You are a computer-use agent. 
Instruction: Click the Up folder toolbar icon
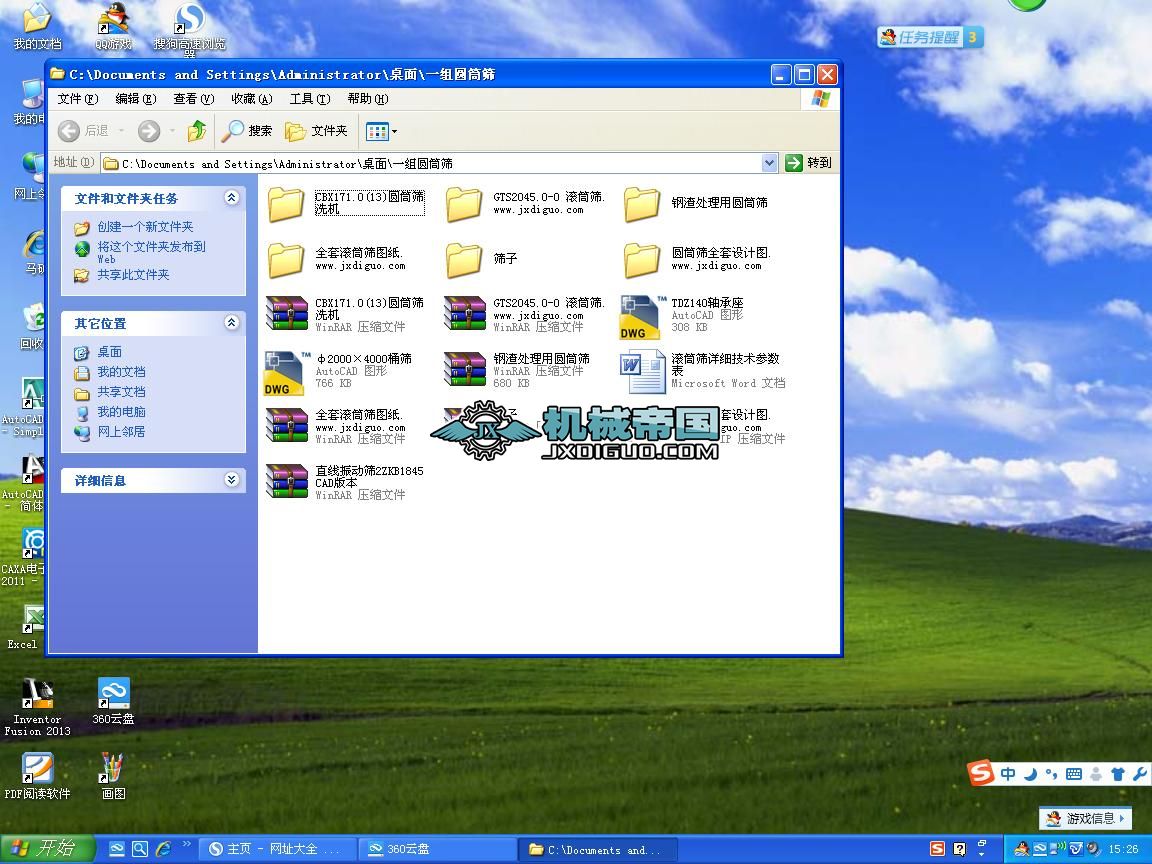(x=197, y=131)
